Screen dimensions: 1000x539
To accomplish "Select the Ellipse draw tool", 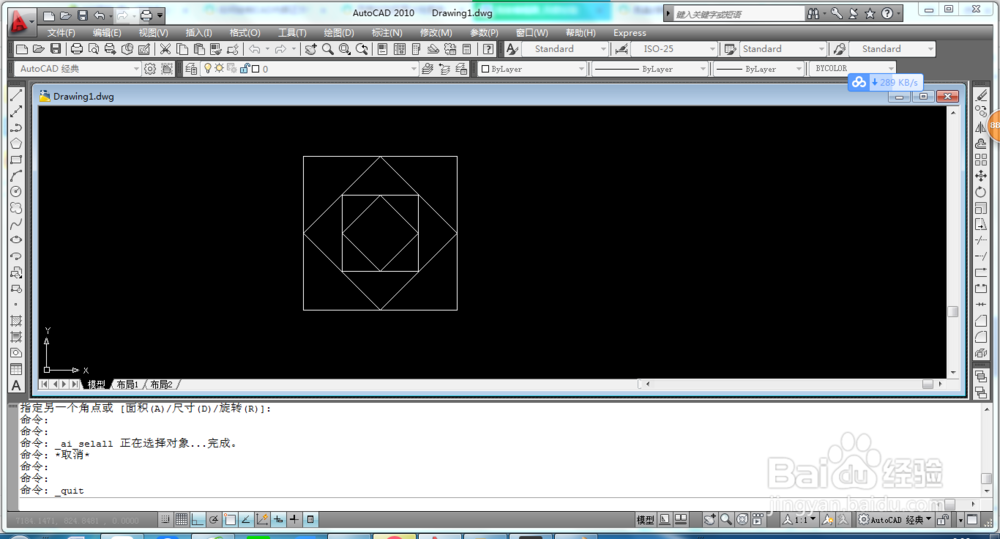I will click(16, 240).
